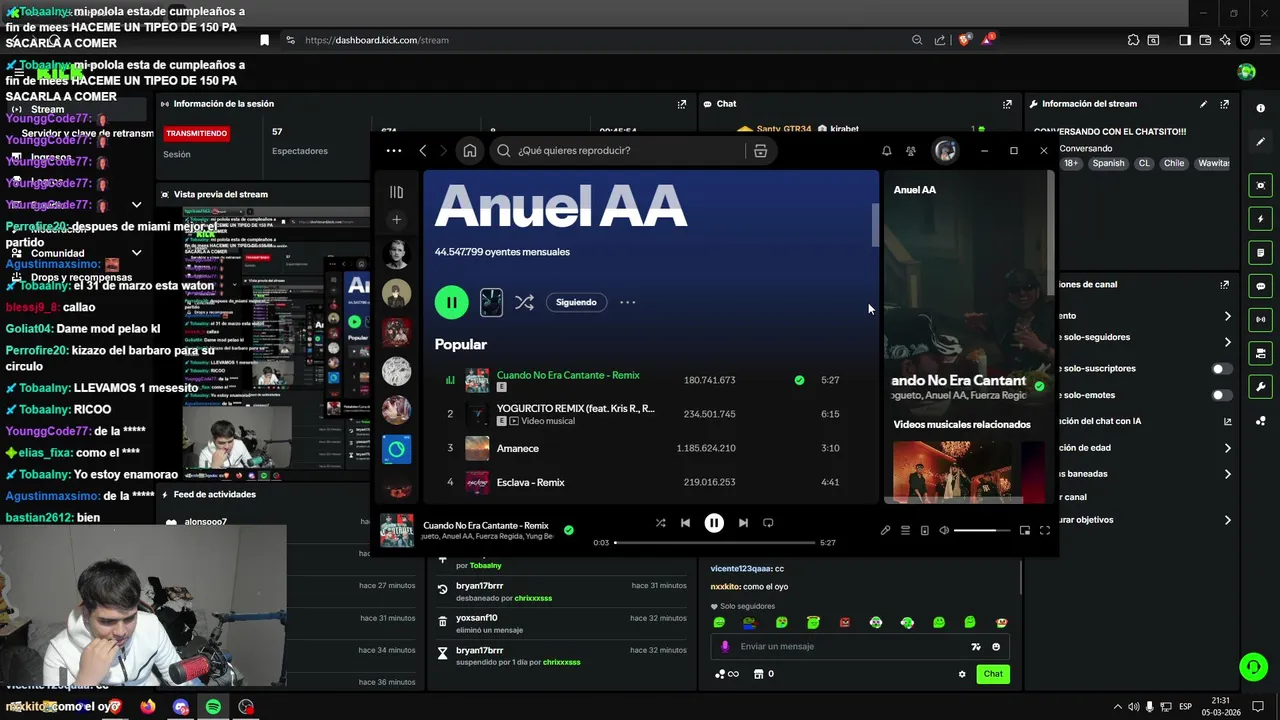Open emote picker smiley icon
Image resolution: width=1280 pixels, height=720 pixels.
point(996,647)
